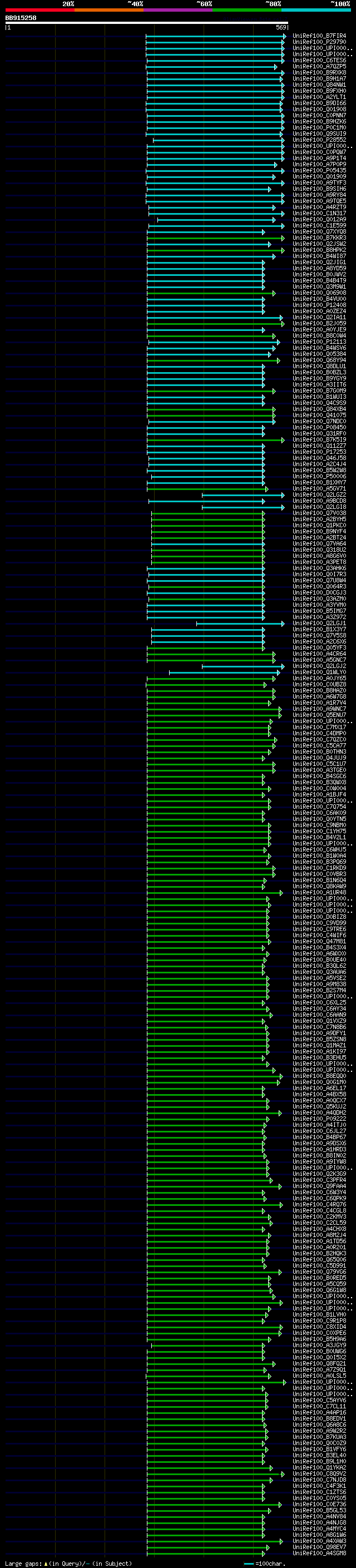Image resolution: width=356 pixels, height=1568 pixels.
Task: Select the UniRef100_Q84NW1 label
Action: click(319, 85)
